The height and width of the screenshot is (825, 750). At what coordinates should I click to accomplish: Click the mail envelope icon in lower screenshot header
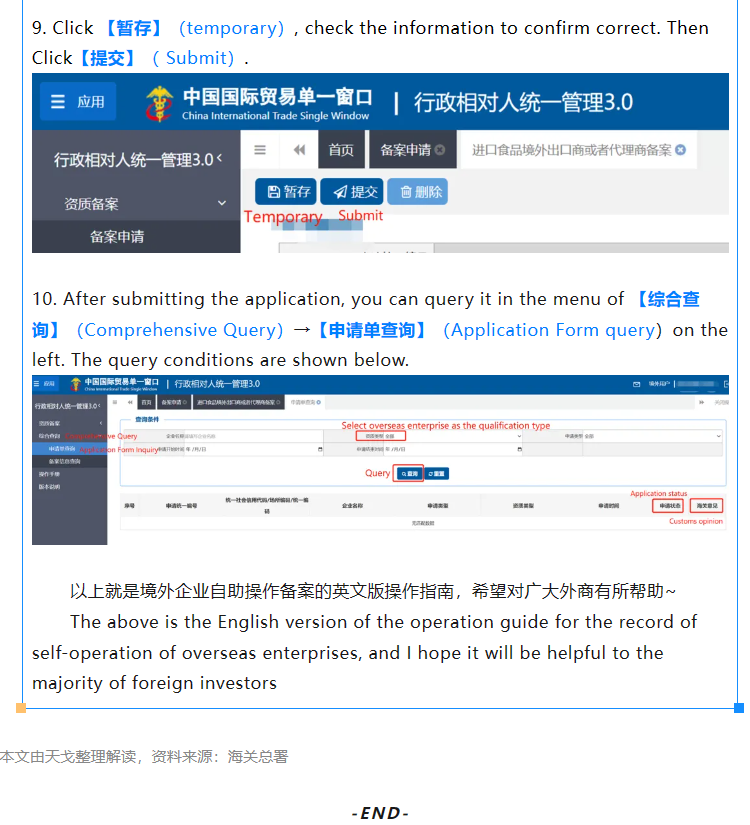(x=637, y=384)
